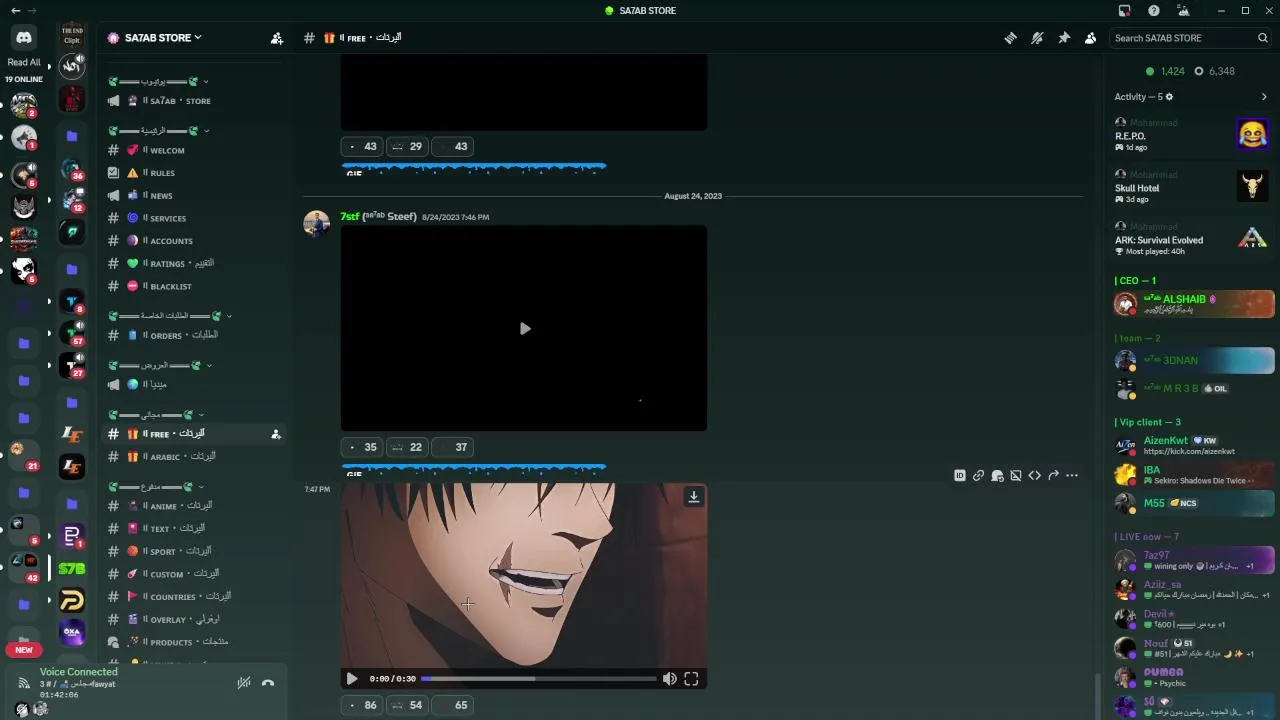Collapse category above WELCOM channel
1280x720 pixels.
158,131
